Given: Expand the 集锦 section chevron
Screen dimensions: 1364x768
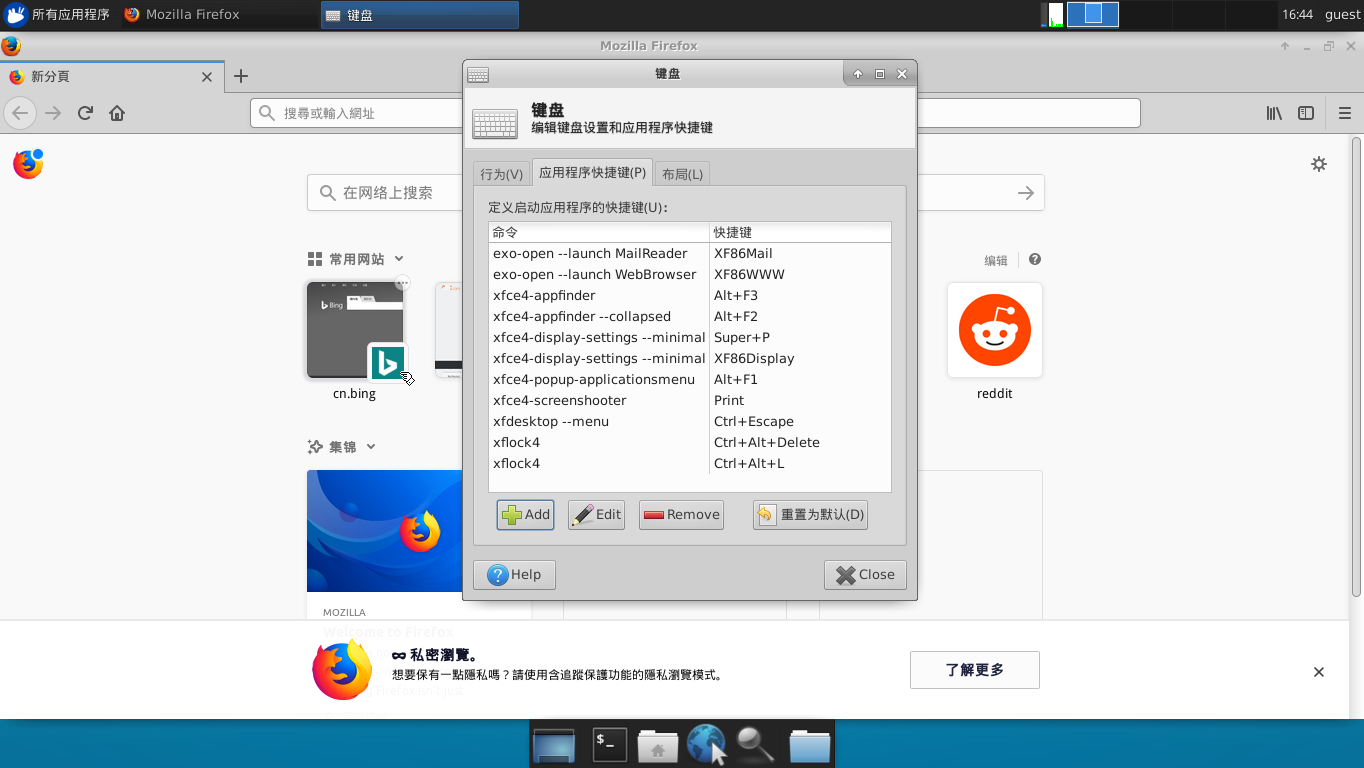Looking at the screenshot, I should (371, 447).
